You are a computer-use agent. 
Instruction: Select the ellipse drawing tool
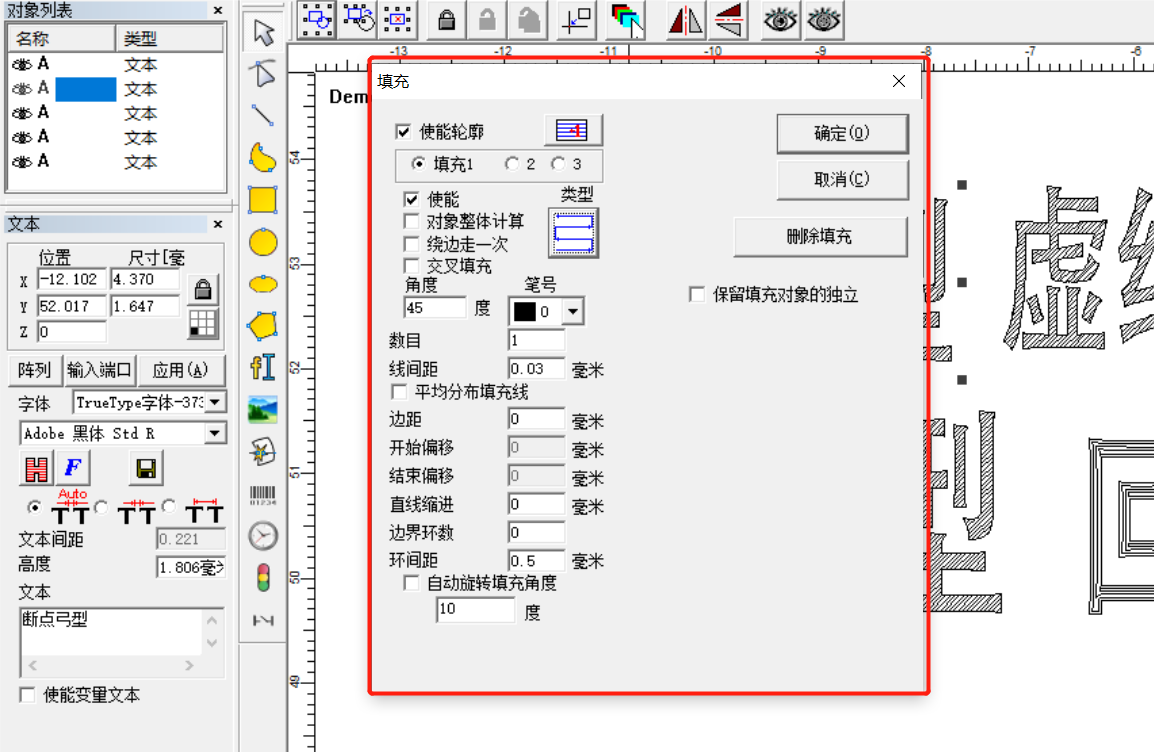tap(263, 283)
